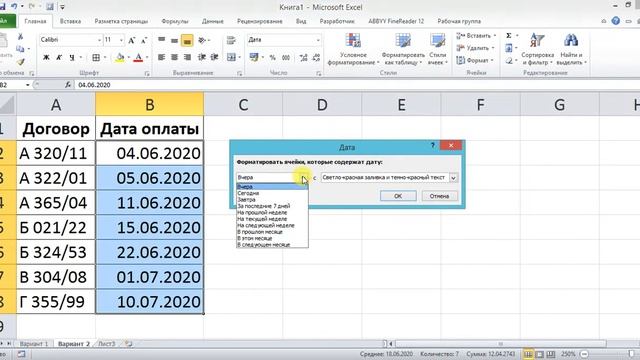Click the Fill down icon in Редактирование
Image resolution: width=640 pixels, height=360 pixels.
click(509, 48)
